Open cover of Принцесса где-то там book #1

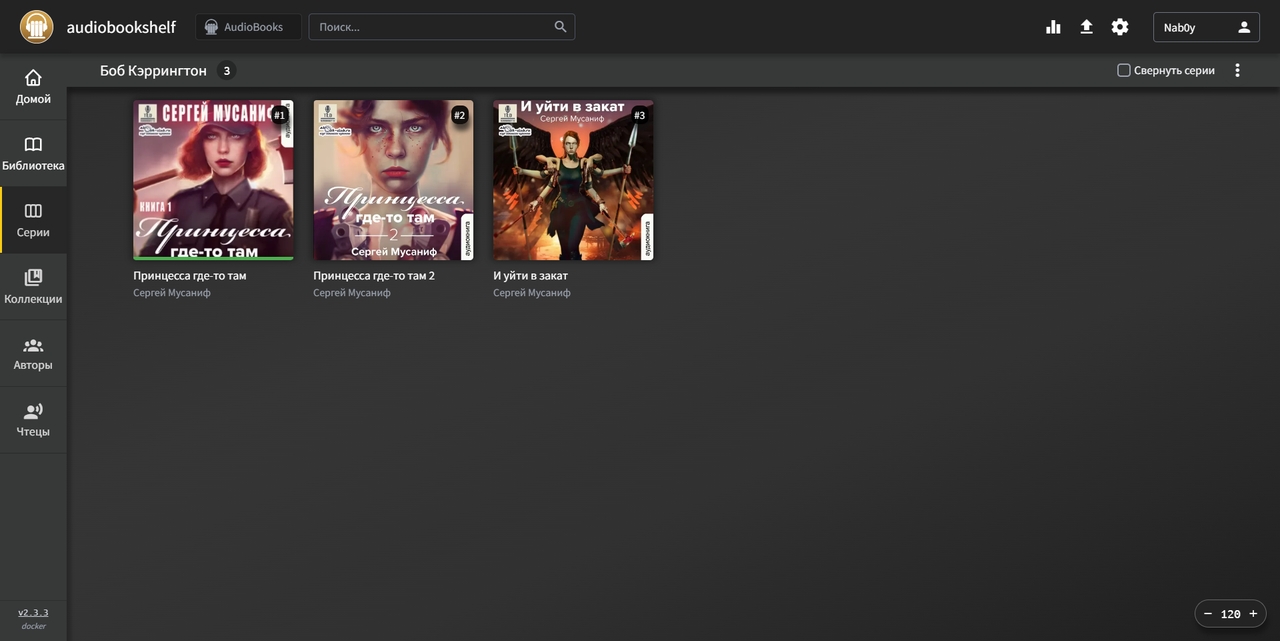(213, 180)
